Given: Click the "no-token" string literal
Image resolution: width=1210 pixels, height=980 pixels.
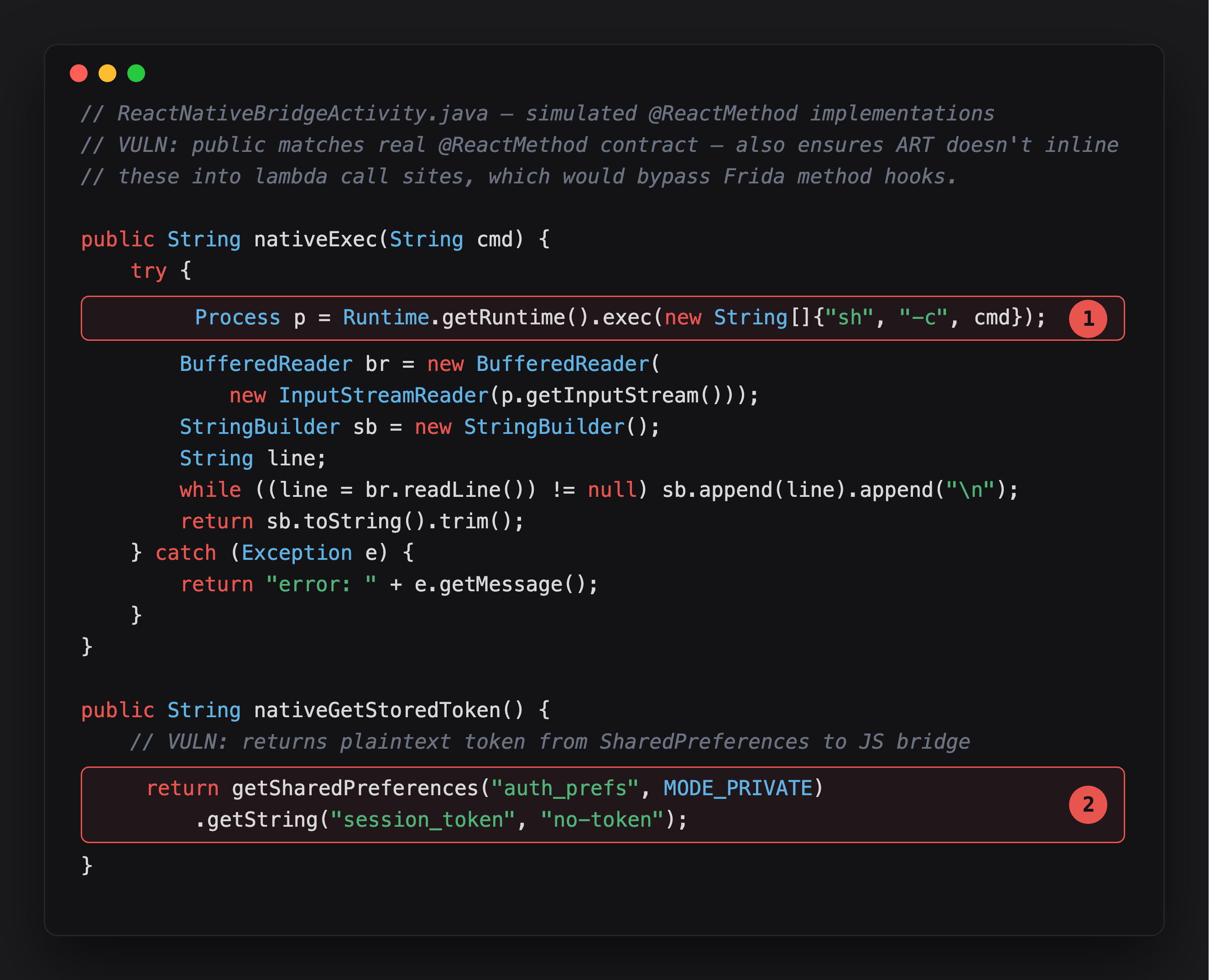Looking at the screenshot, I should (x=602, y=820).
